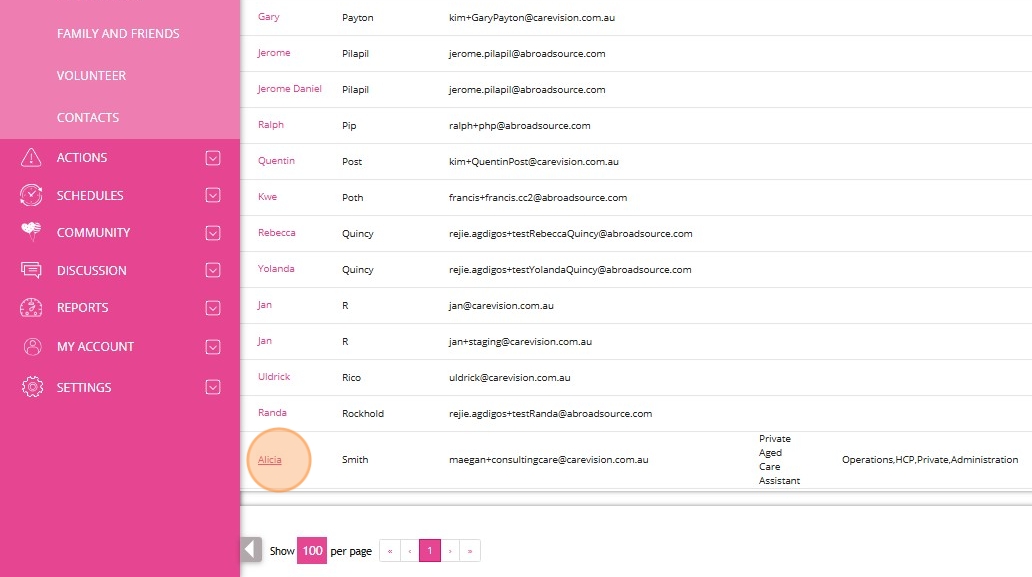Click the Discussion chat bubble icon
Screen dimensions: 1032x577
[x=31, y=270]
